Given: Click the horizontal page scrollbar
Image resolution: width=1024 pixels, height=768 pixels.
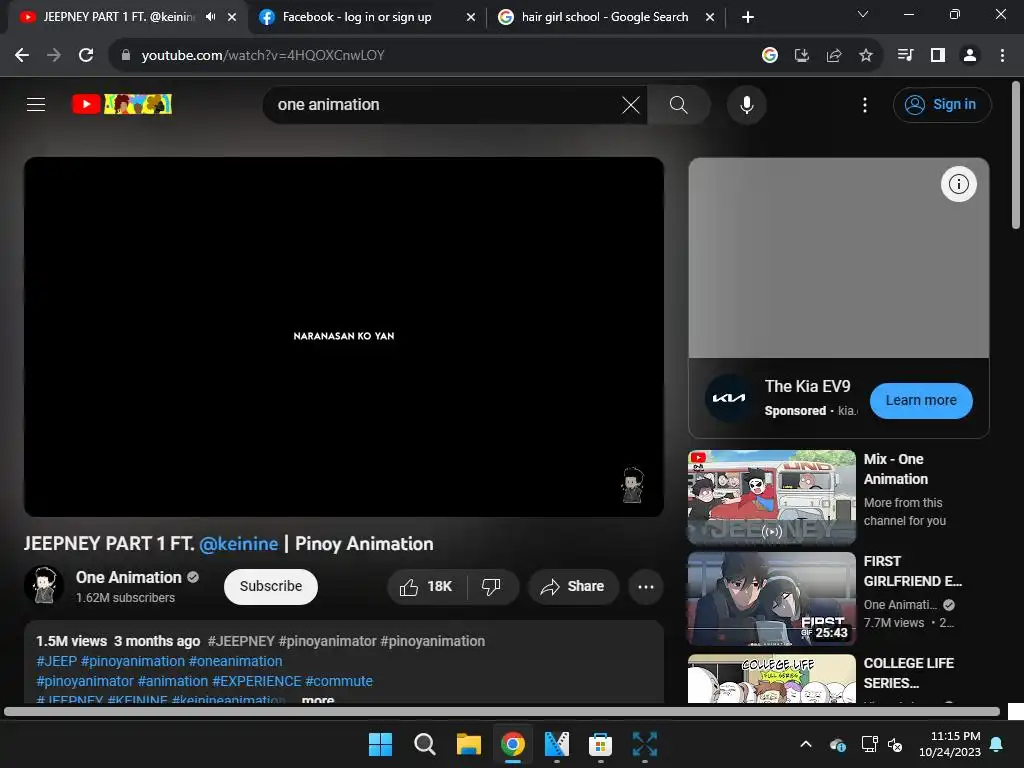Looking at the screenshot, I should pyautogui.click(x=502, y=712).
